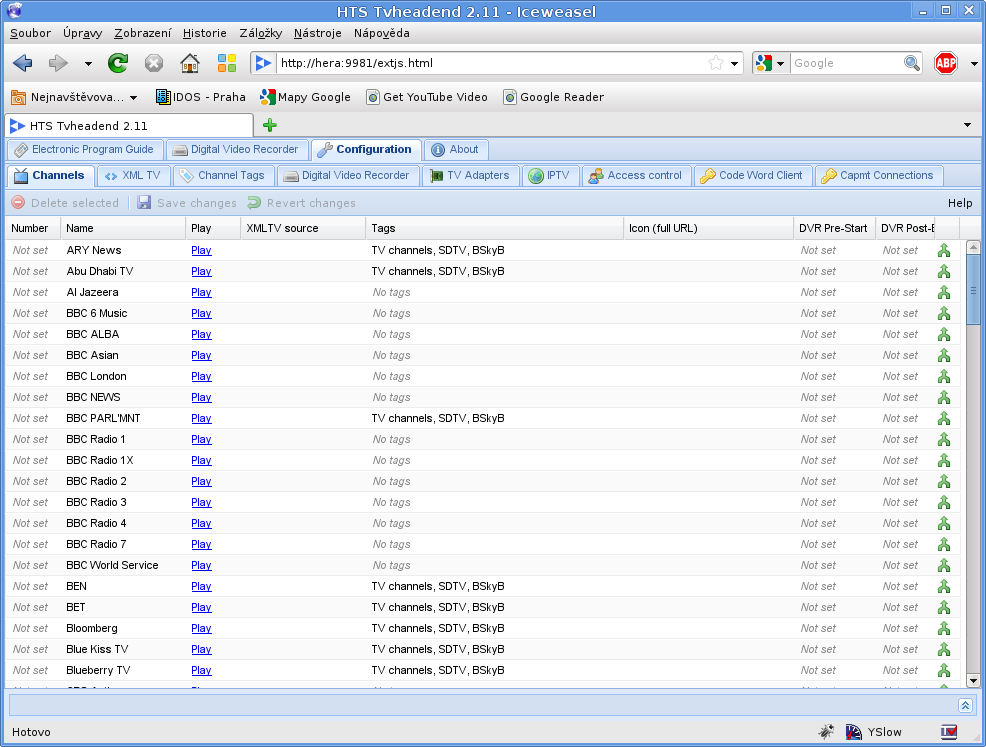
Task: Click the channel grid vertical scrollbar thumb
Action: pyautogui.click(x=973, y=289)
